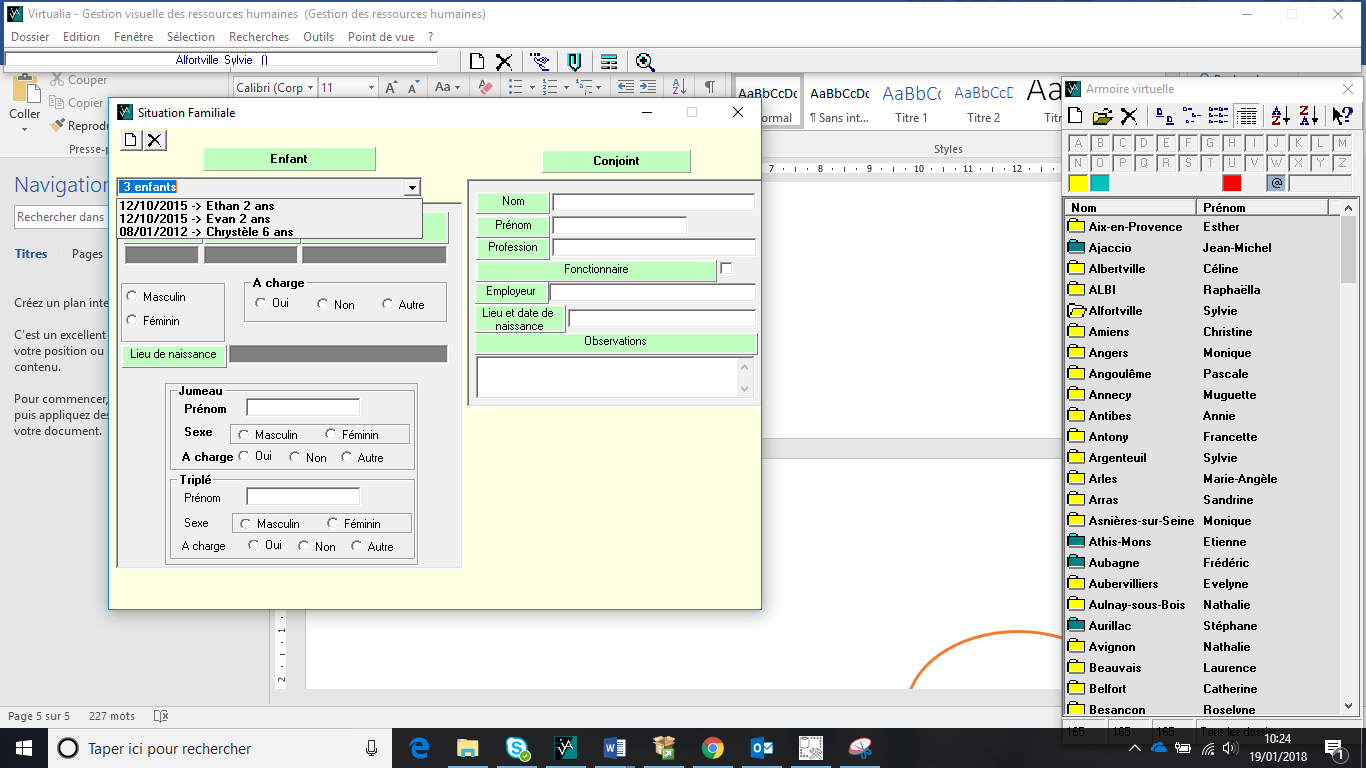Click the Enfant button
The height and width of the screenshot is (768, 1366).
[x=289, y=159]
